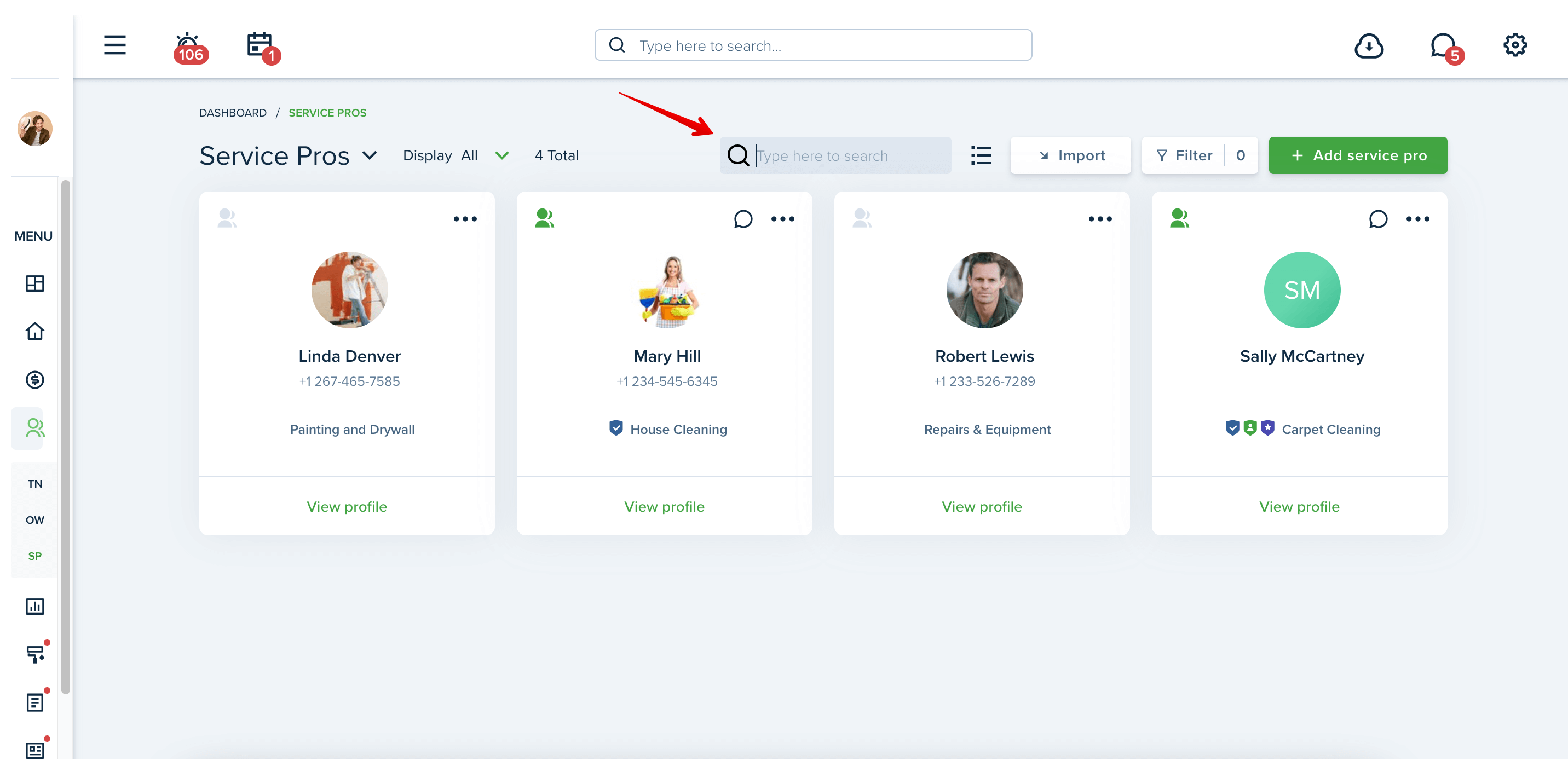Open Linda Denver's three-dot menu
The height and width of the screenshot is (759, 1568).
[x=465, y=219]
